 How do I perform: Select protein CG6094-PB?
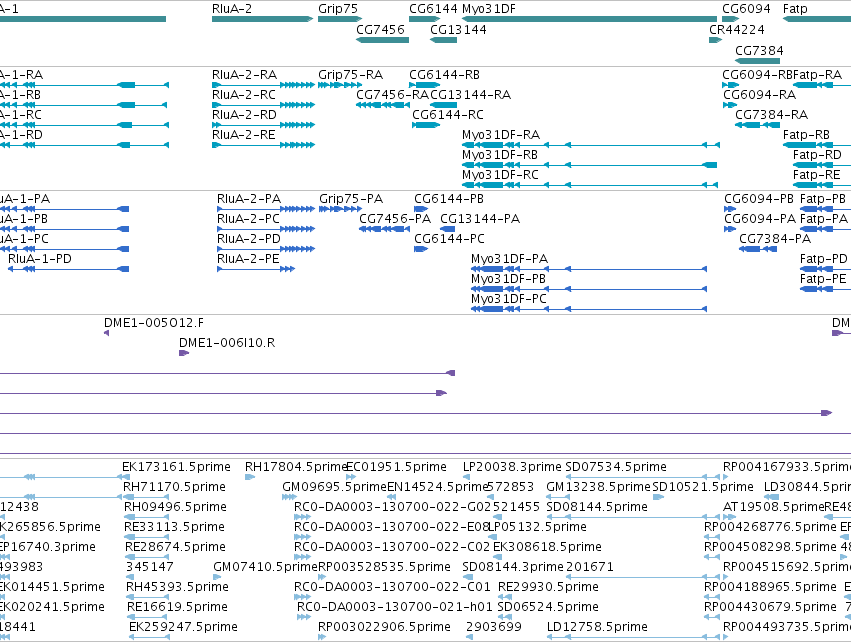[x=759, y=199]
